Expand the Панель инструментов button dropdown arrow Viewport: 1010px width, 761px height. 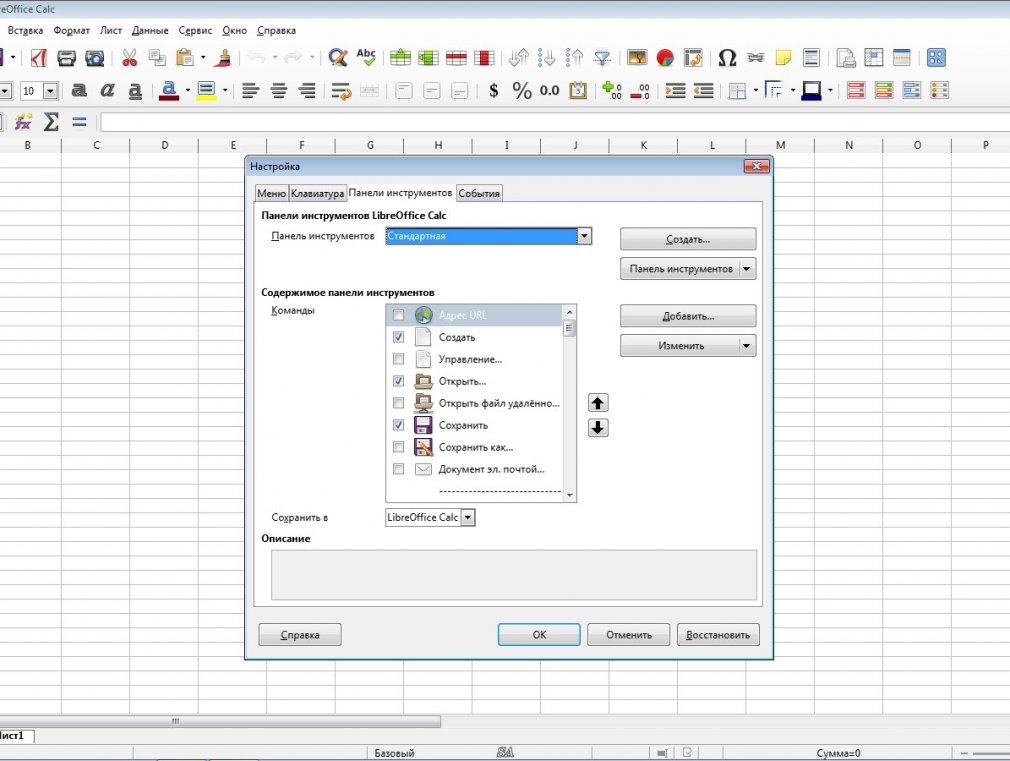click(747, 269)
